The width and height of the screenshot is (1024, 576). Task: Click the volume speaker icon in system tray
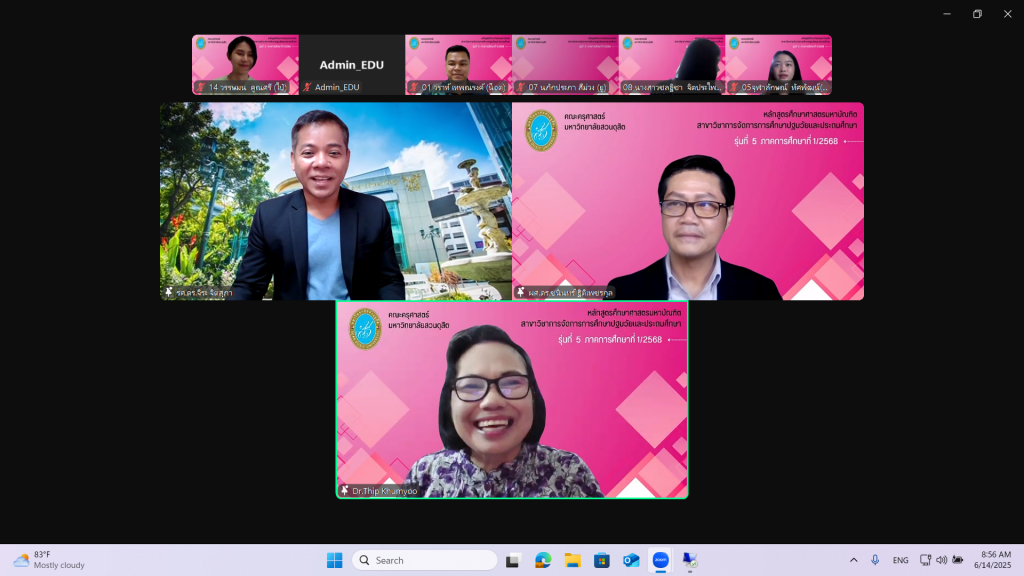[x=942, y=560]
